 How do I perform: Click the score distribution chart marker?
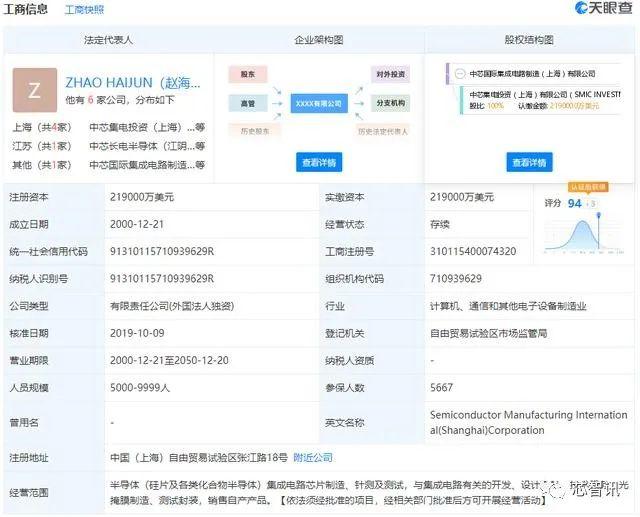[x=598, y=215]
